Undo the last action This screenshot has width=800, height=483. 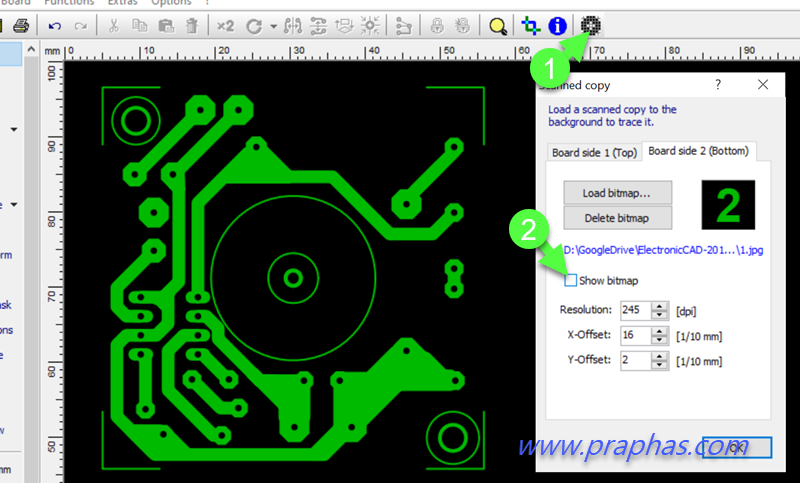(x=55, y=25)
